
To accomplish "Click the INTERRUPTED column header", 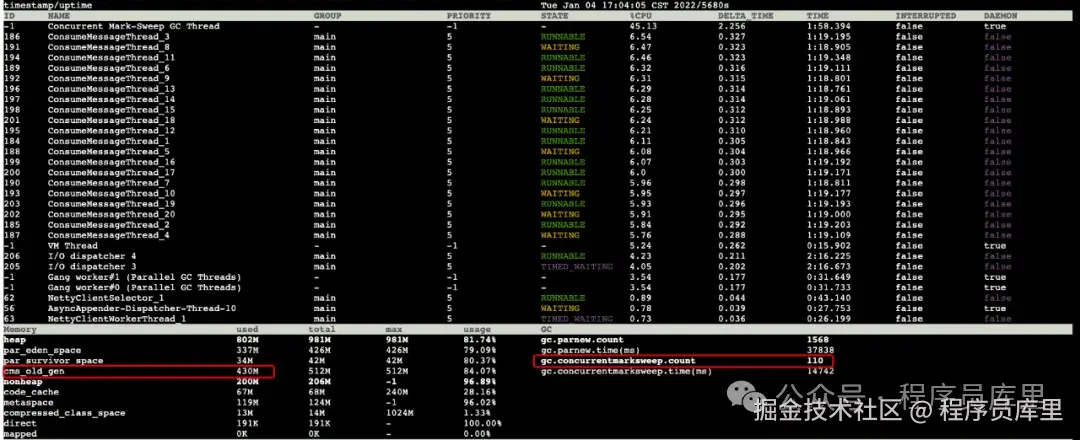I will 926,15.
